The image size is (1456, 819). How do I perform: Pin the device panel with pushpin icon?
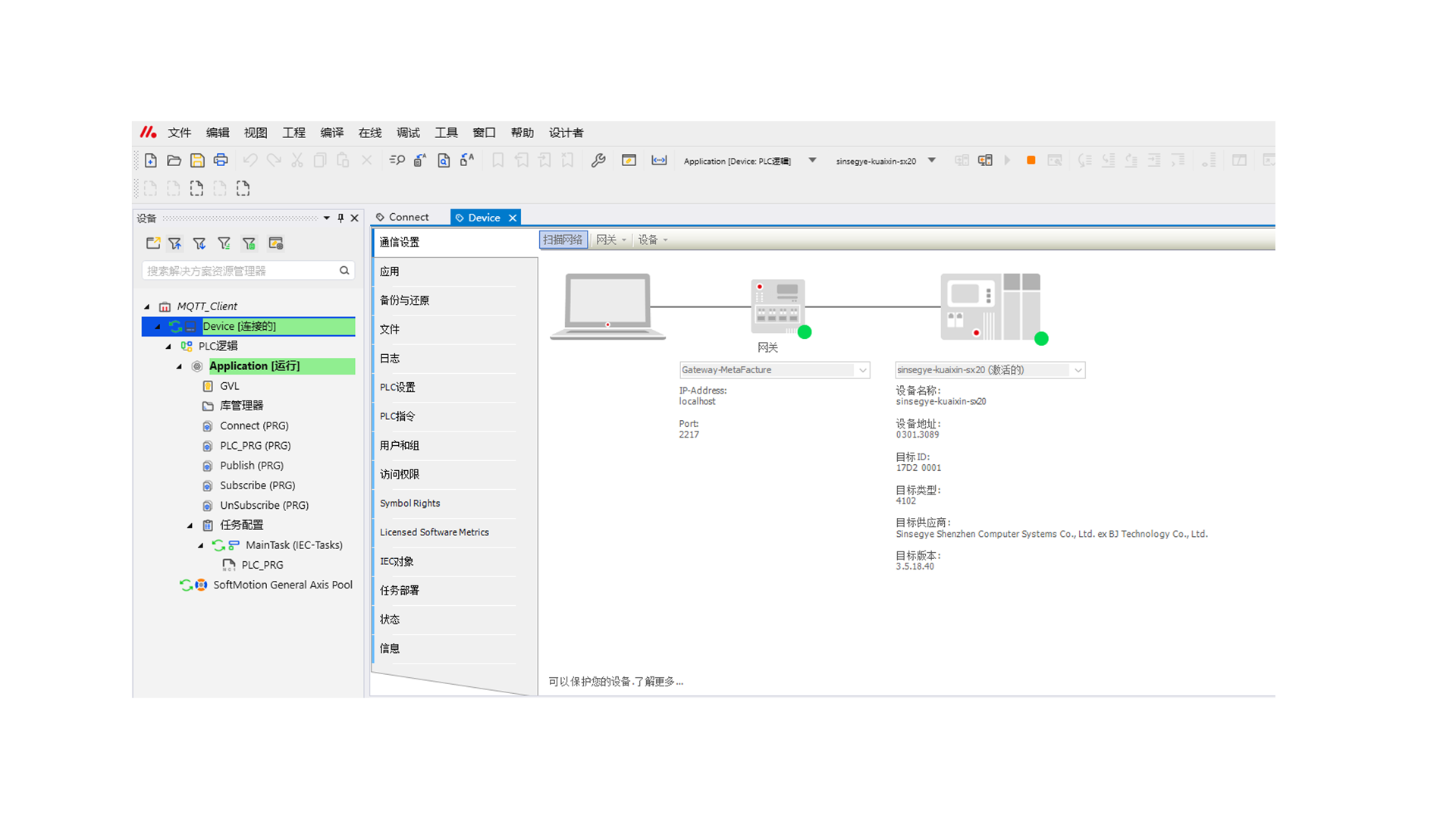[x=340, y=218]
